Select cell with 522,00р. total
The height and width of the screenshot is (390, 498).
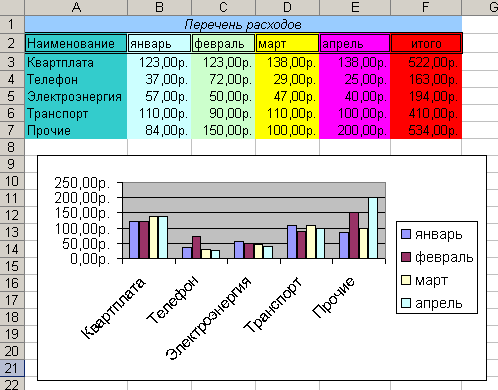(x=426, y=62)
